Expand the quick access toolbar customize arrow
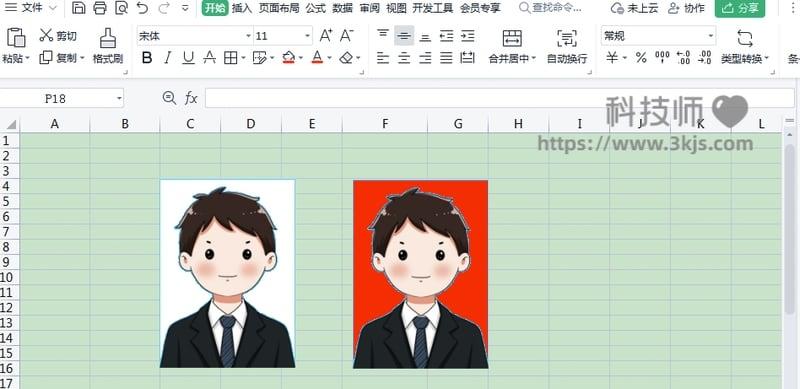 point(185,8)
